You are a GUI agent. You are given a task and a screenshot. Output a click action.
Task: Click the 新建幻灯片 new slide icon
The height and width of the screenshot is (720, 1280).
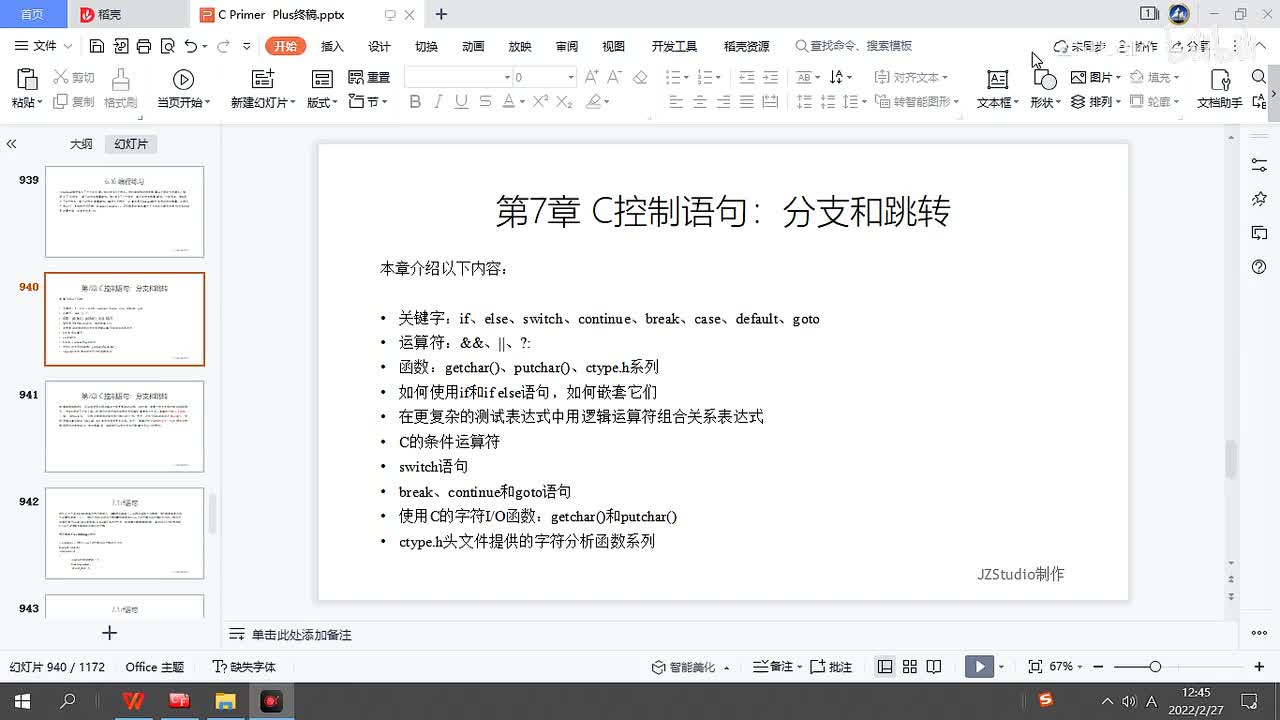(262, 80)
